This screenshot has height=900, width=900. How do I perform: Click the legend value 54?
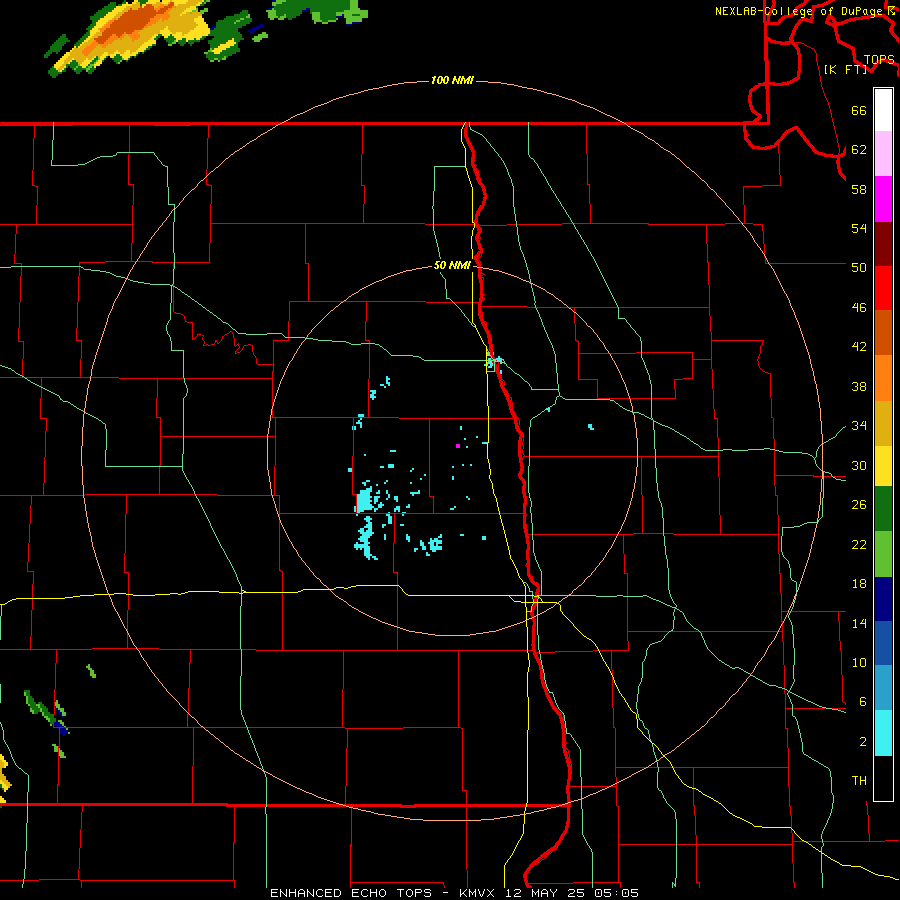pos(859,228)
